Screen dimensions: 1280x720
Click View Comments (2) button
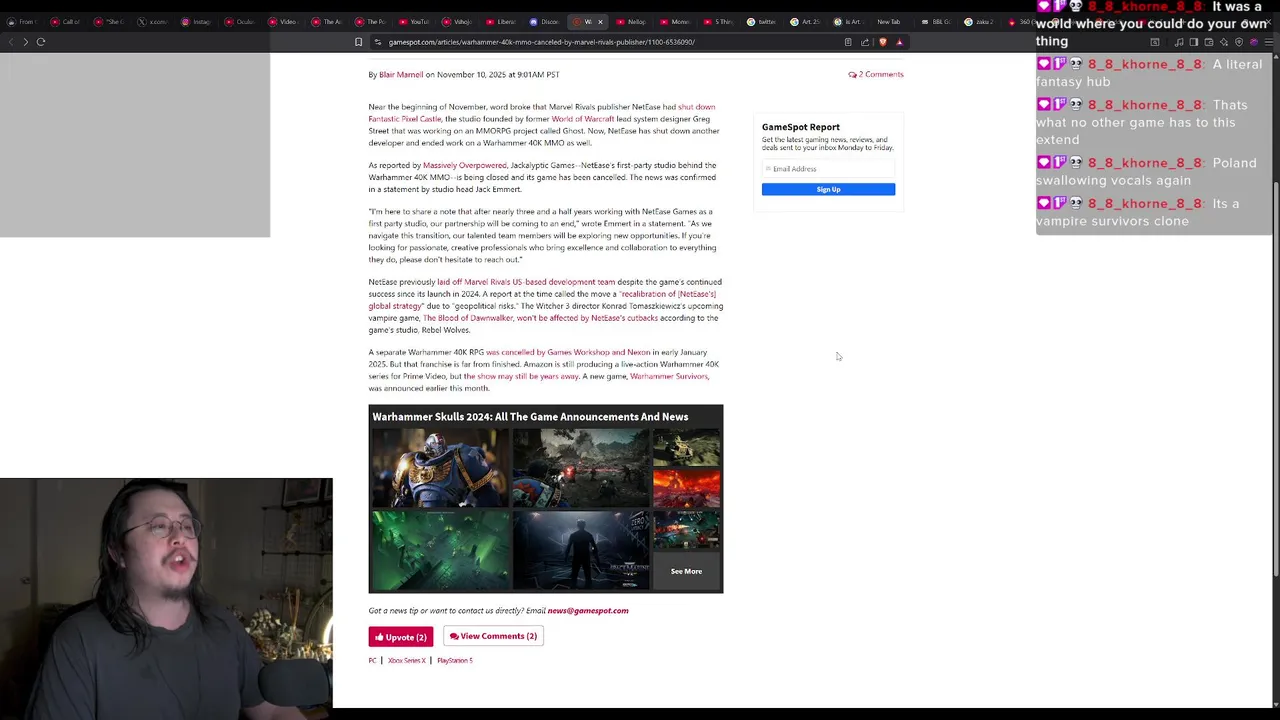click(493, 636)
